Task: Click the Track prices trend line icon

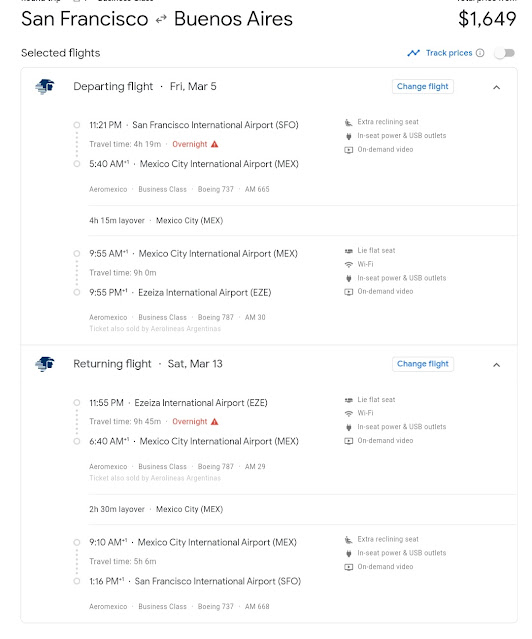Action: (413, 53)
